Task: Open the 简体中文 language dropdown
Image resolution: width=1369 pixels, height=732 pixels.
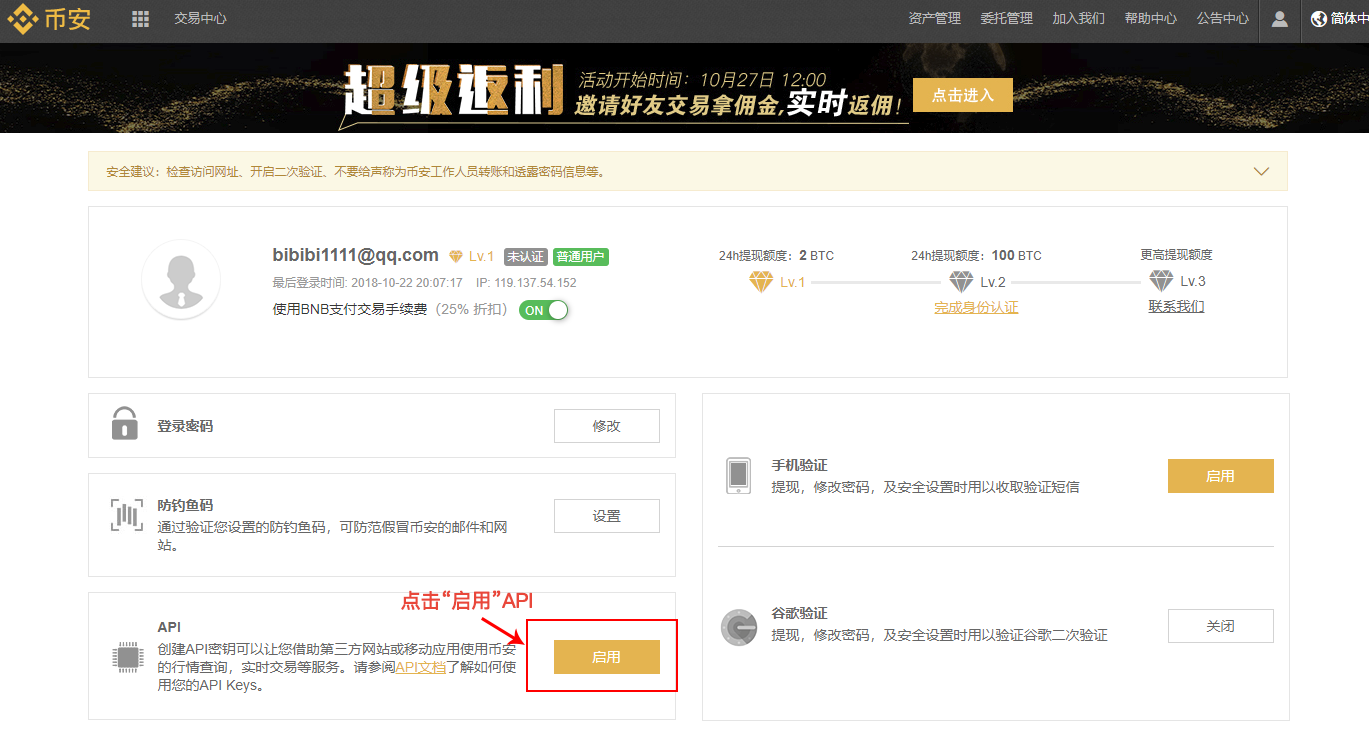Action: tap(1342, 19)
